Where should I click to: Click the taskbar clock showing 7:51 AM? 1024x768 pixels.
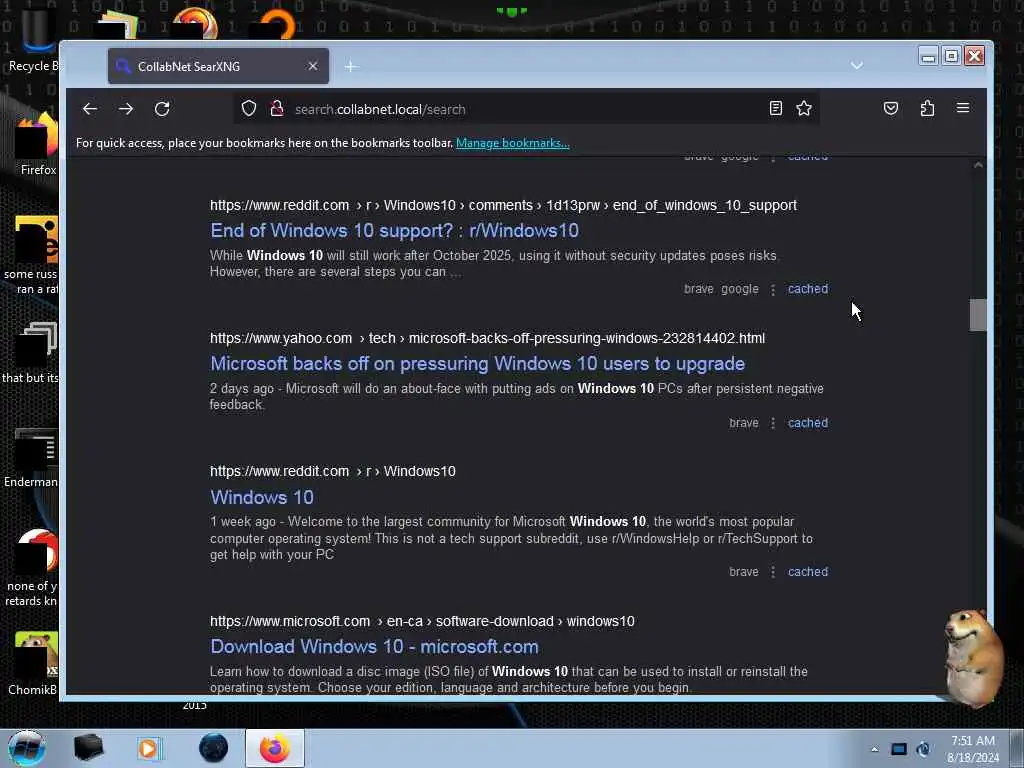pos(973,749)
